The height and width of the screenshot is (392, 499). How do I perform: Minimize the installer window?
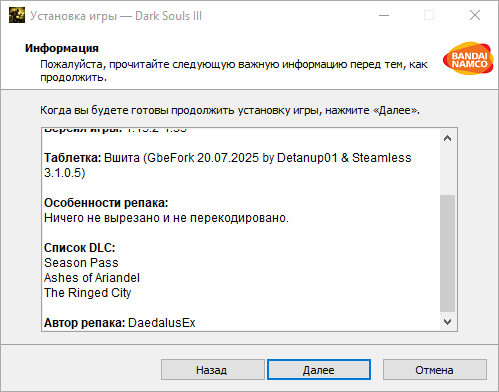click(384, 15)
